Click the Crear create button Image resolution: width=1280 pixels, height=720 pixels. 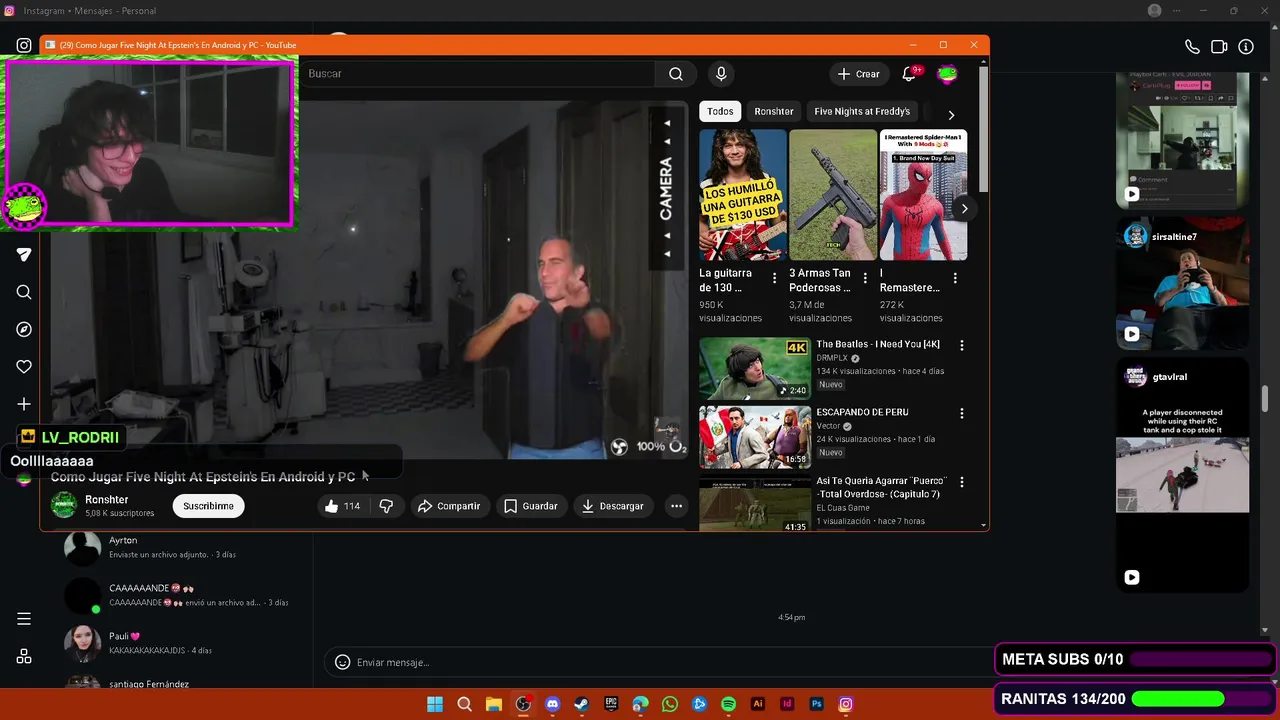[859, 74]
